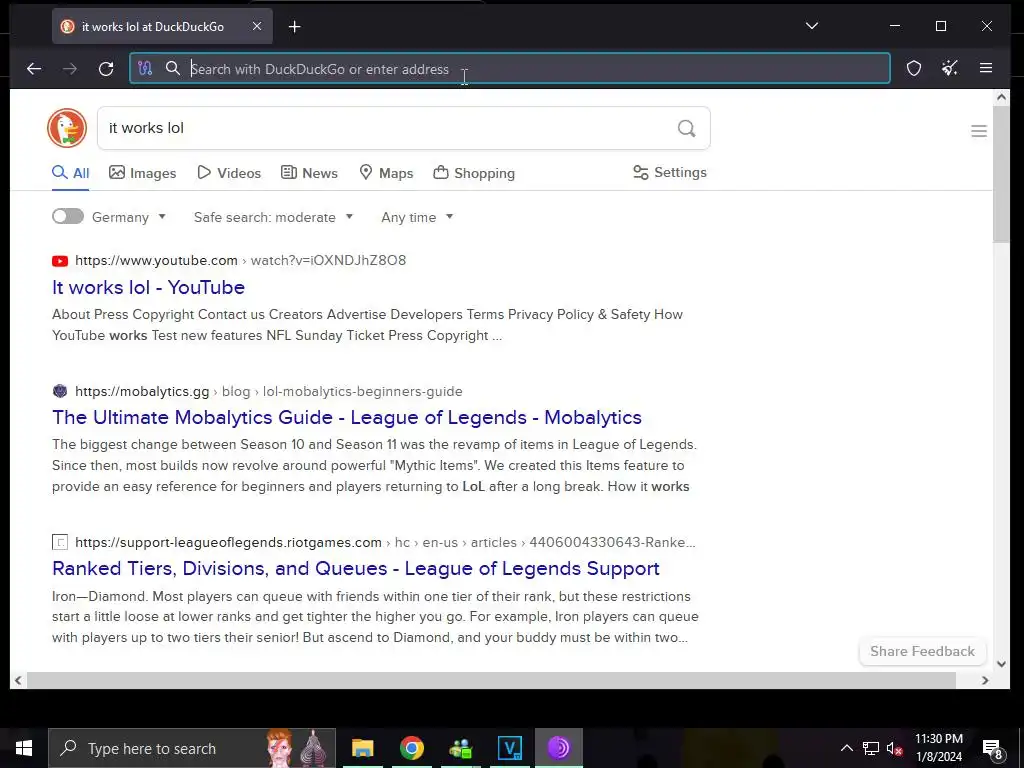The height and width of the screenshot is (768, 1024).
Task: Click the scroll up arrow
Action: coord(1001,97)
